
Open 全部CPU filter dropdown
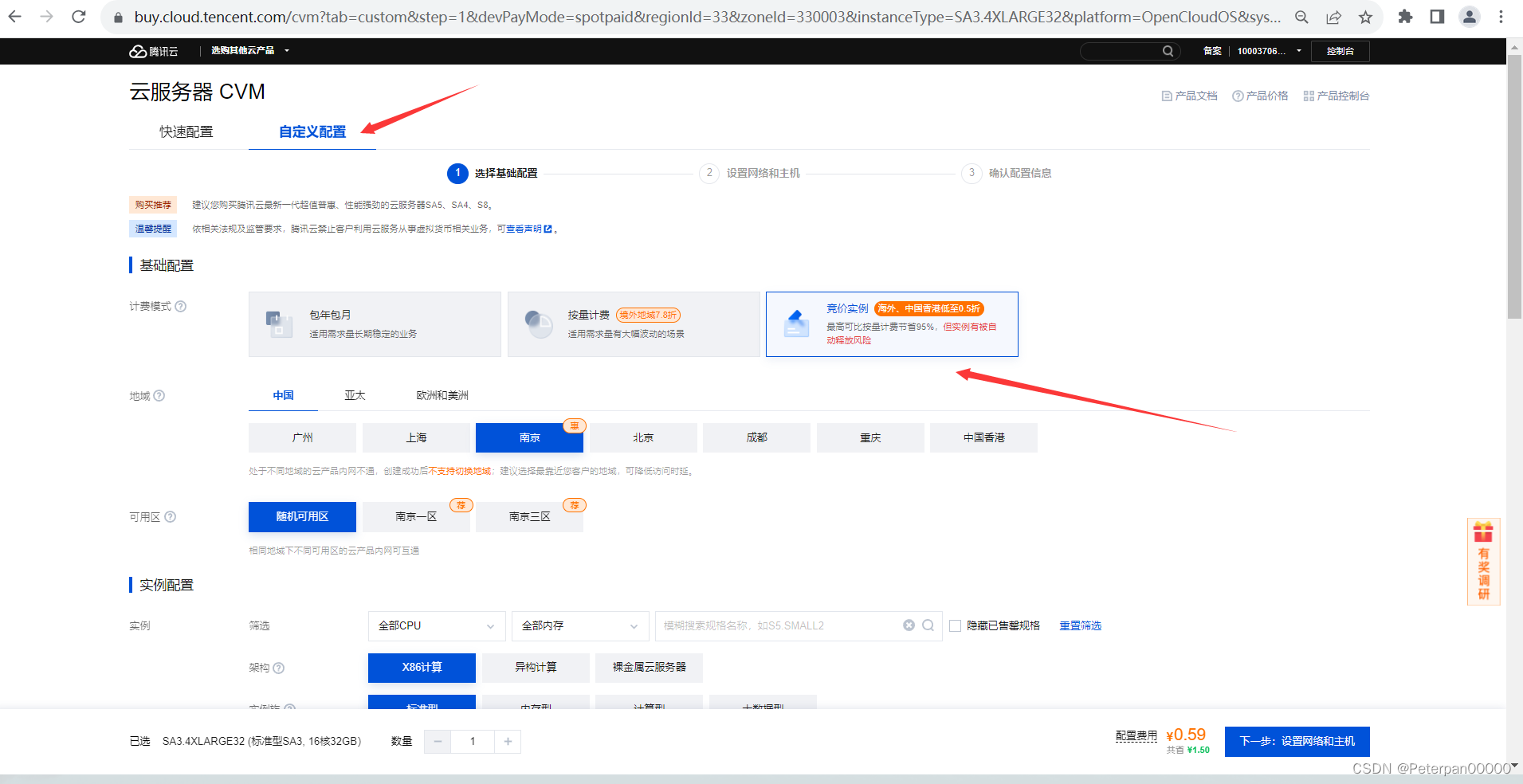tap(437, 625)
